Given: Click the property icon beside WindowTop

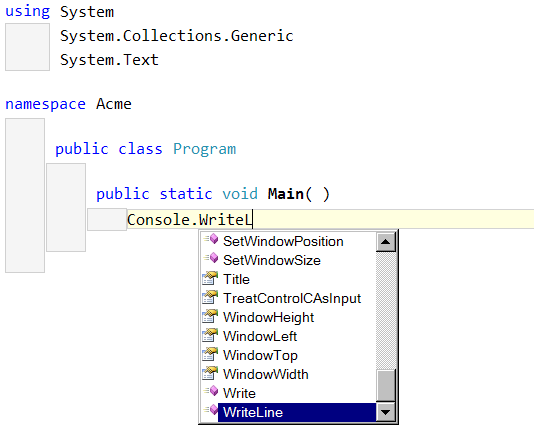Looking at the screenshot, I should [x=210, y=354].
